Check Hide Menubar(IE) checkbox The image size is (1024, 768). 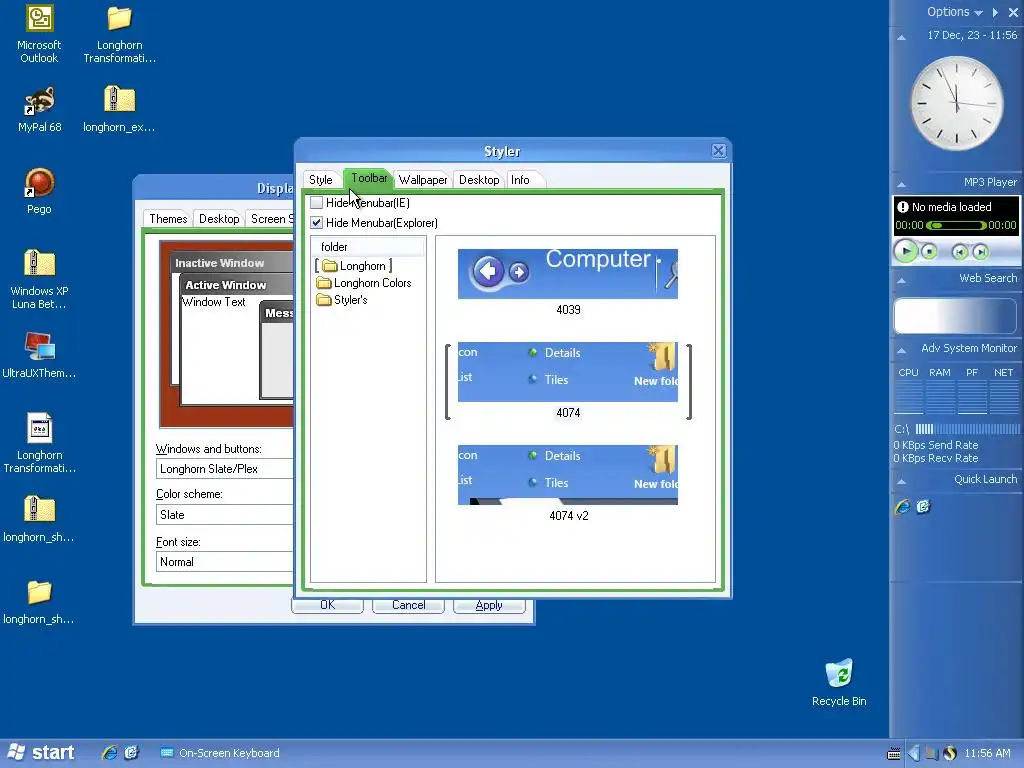[x=317, y=202]
